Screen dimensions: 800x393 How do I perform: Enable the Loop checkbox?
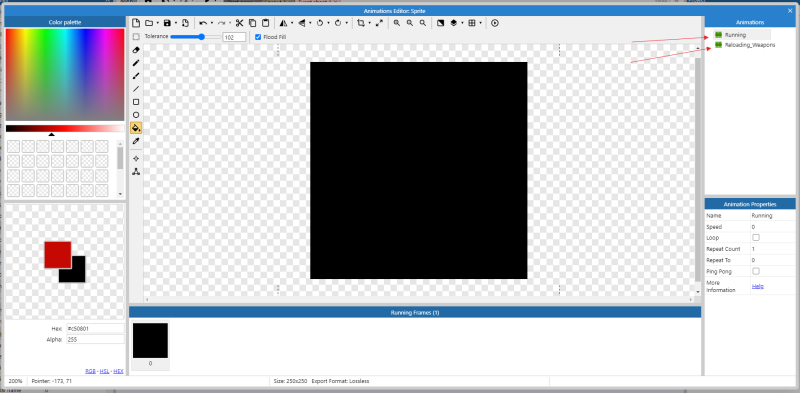click(x=756, y=238)
